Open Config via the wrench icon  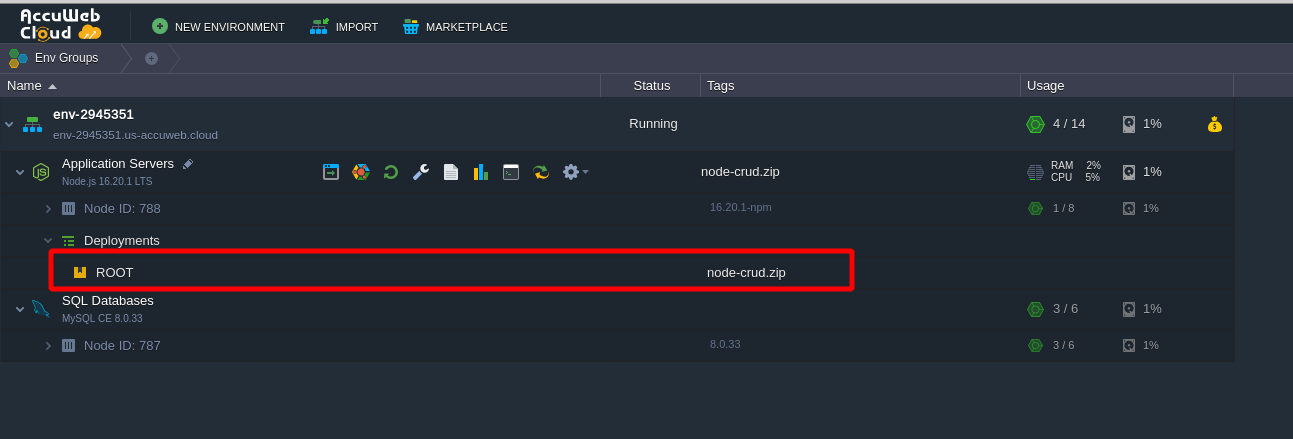[421, 172]
